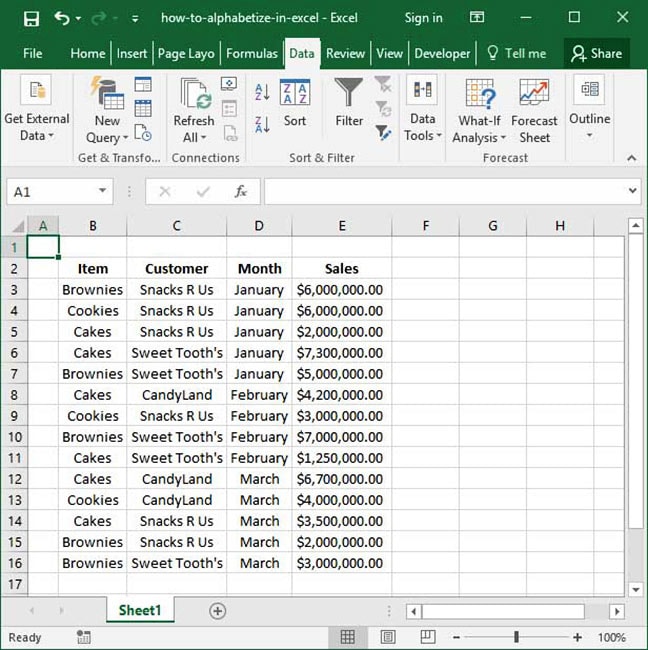The height and width of the screenshot is (650, 648).
Task: Click the vertical scrollbar down arrow
Action: [635, 589]
